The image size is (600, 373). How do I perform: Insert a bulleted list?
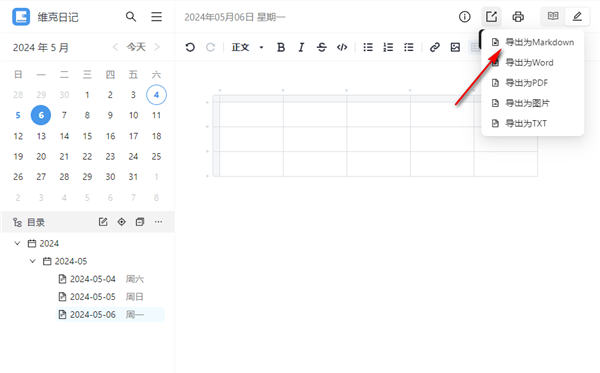tap(368, 47)
